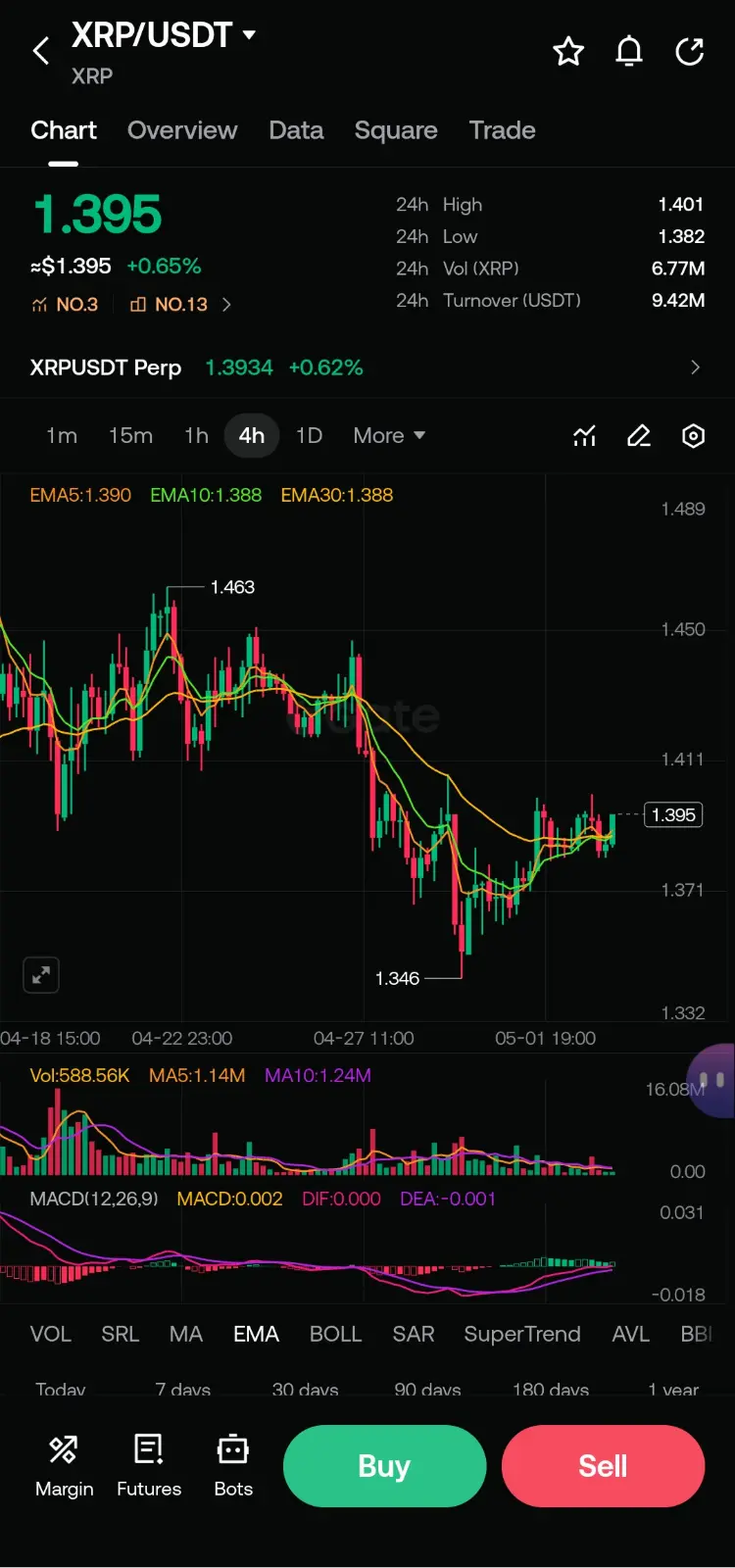Tap the 24h High value 1.401
Image resolution: width=735 pixels, height=1568 pixels.
tap(681, 205)
